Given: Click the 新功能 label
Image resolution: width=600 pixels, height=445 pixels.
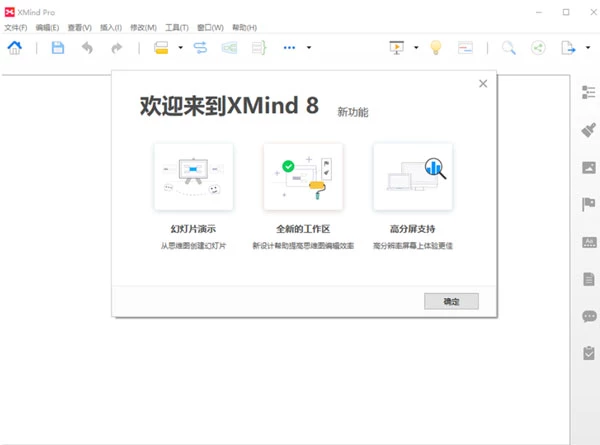Looking at the screenshot, I should coord(352,112).
